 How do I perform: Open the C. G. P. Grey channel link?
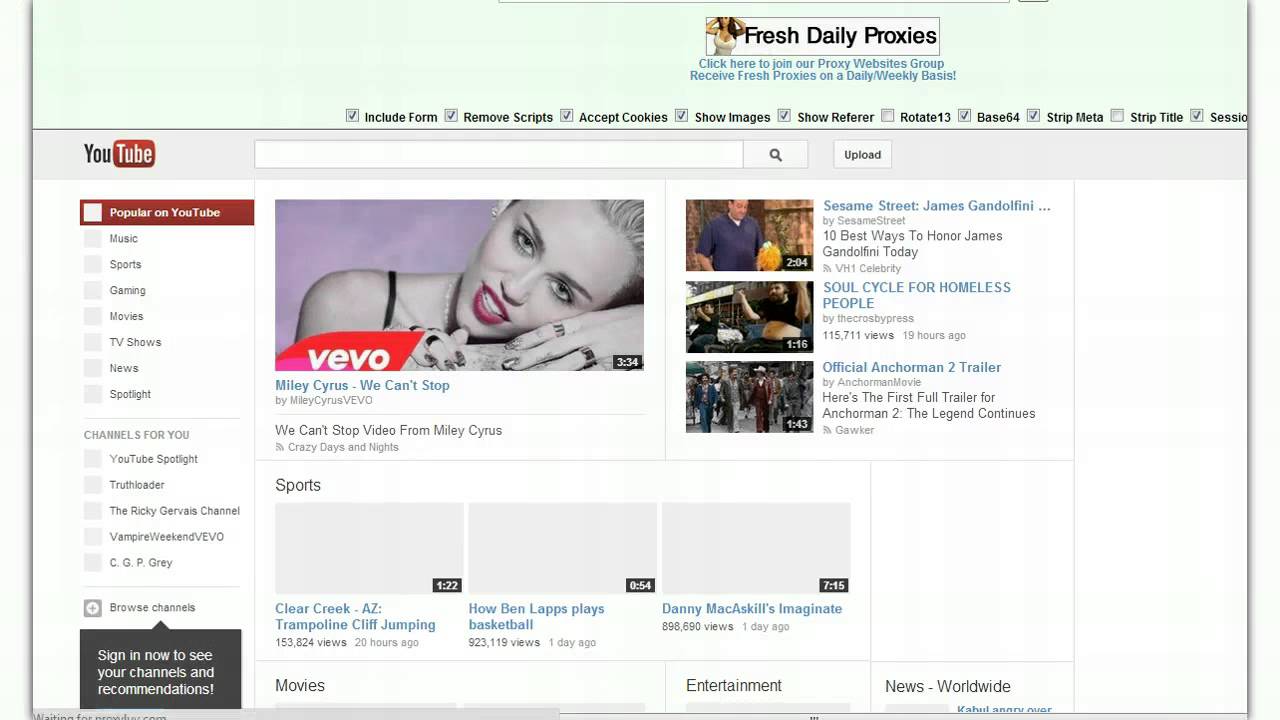click(141, 563)
